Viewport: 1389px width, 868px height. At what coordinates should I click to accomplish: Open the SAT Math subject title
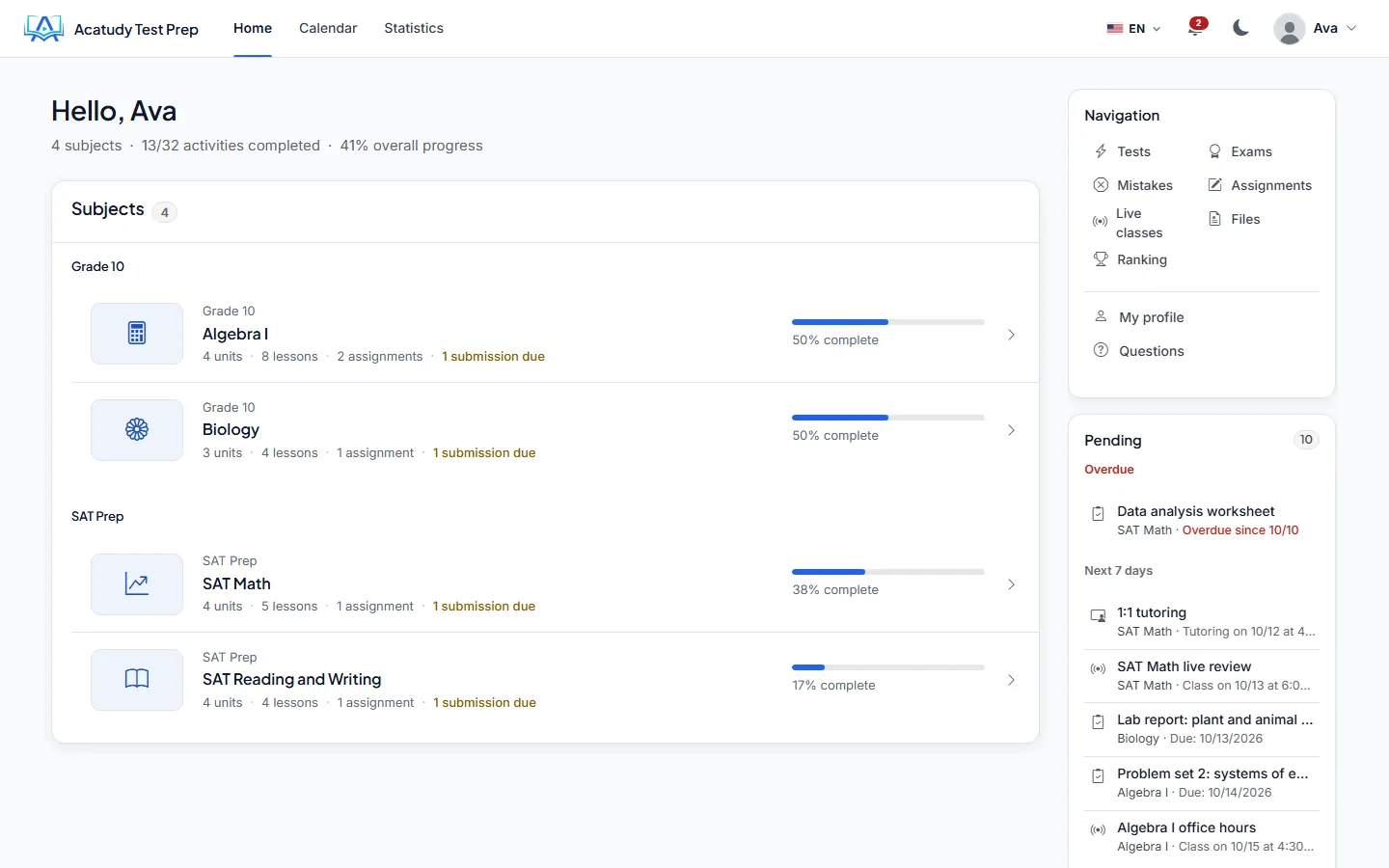pos(236,583)
